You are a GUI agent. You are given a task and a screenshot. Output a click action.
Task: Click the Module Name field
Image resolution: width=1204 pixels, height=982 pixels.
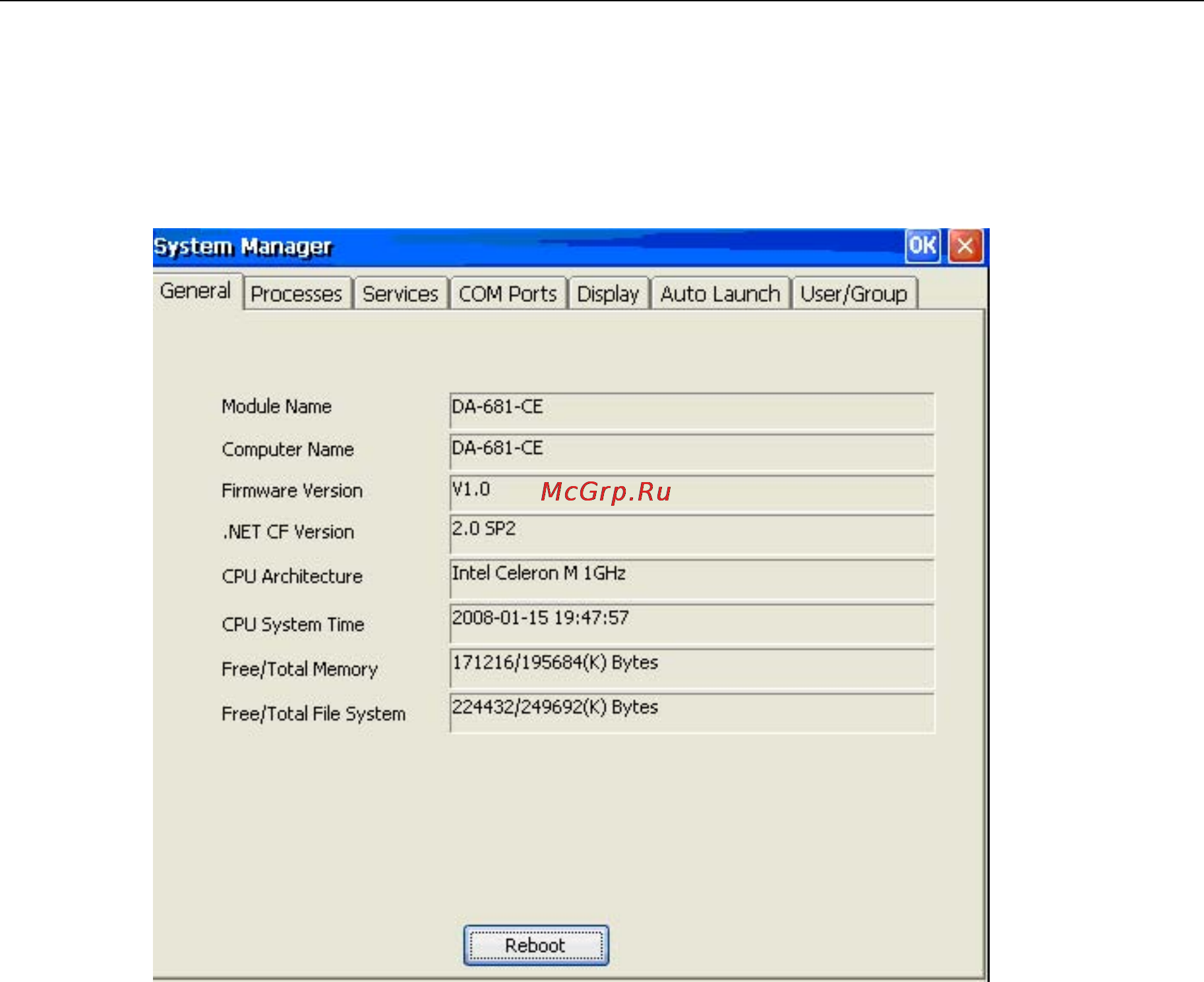[x=692, y=412]
